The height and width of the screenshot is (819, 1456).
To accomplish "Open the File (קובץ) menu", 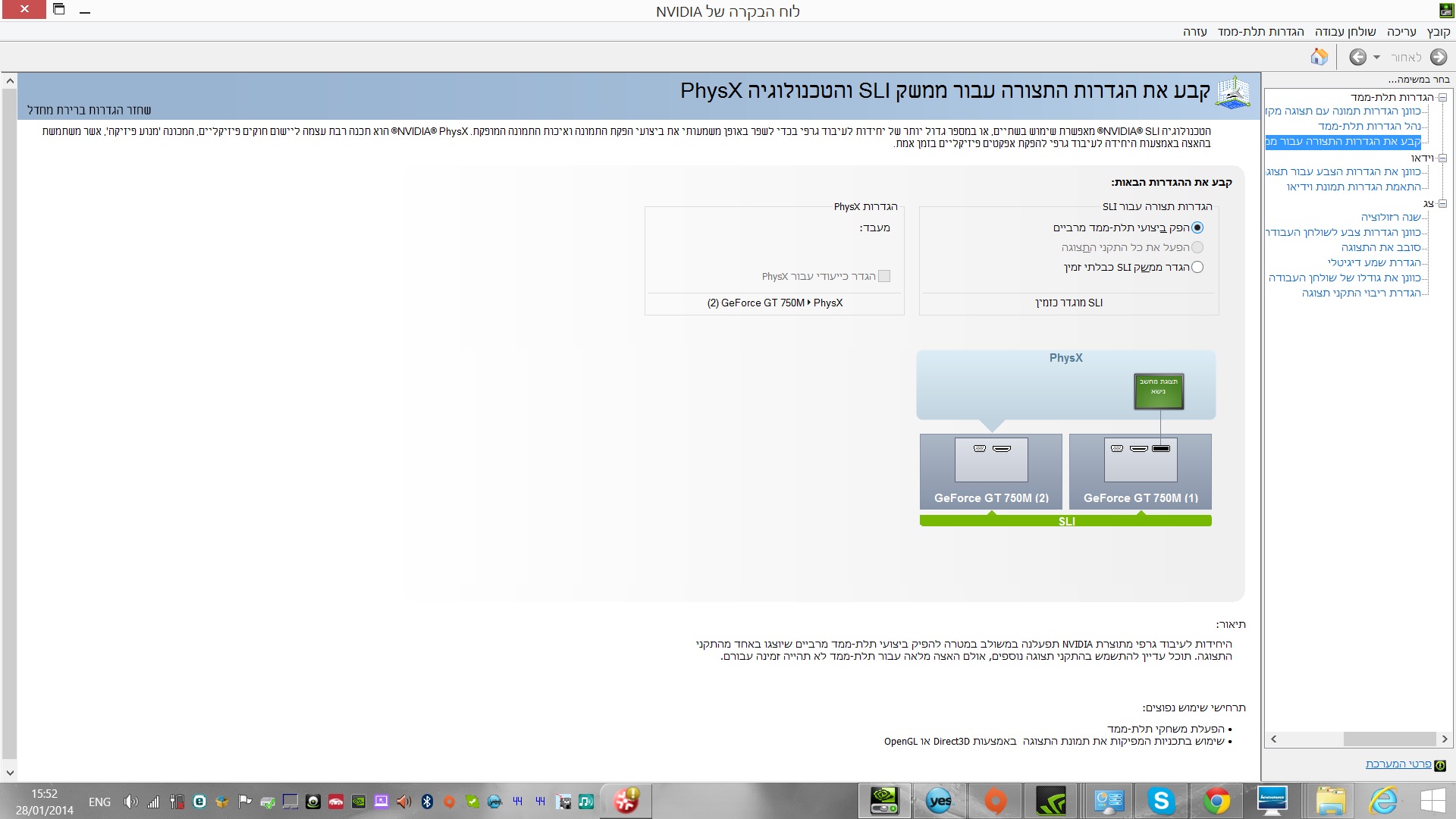I will 1438,31.
